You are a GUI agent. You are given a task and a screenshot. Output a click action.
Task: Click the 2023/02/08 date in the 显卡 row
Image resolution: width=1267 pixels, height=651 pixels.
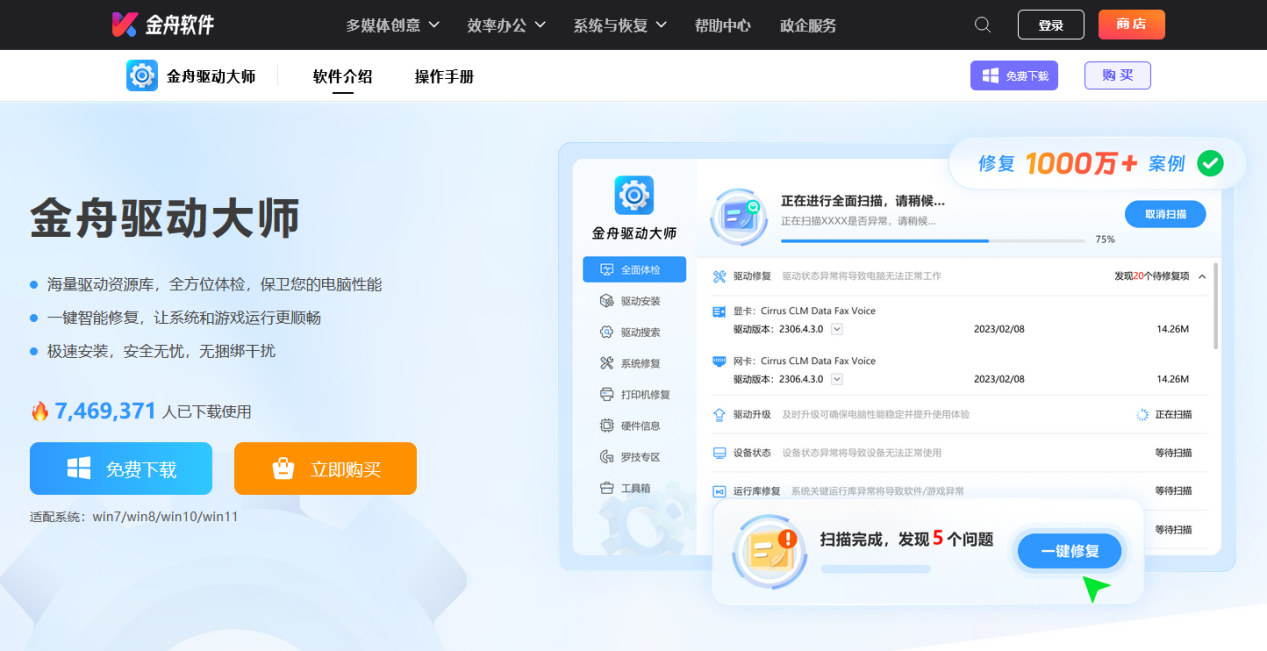pyautogui.click(x=999, y=329)
